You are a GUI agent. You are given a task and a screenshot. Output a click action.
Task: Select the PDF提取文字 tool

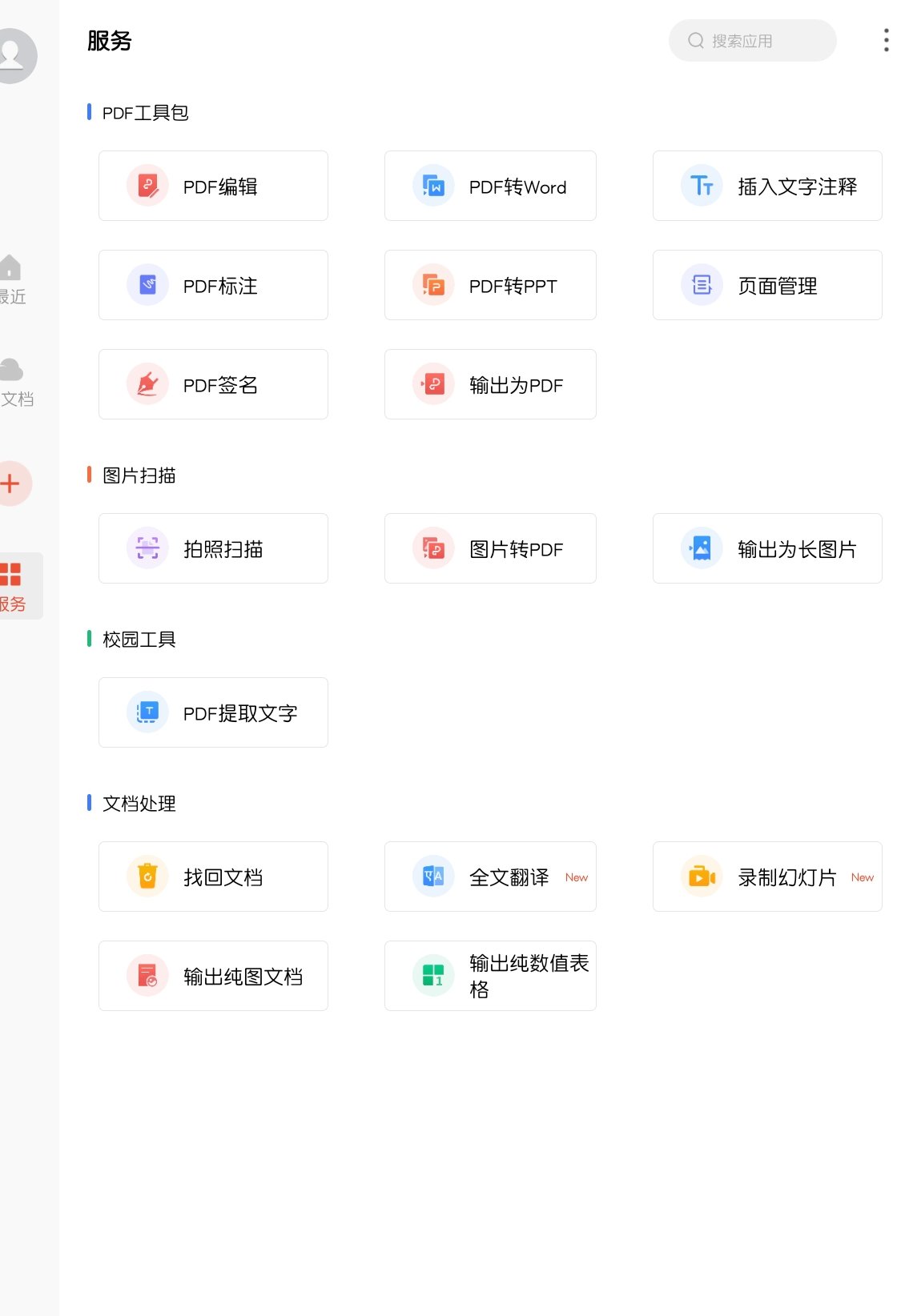213,712
